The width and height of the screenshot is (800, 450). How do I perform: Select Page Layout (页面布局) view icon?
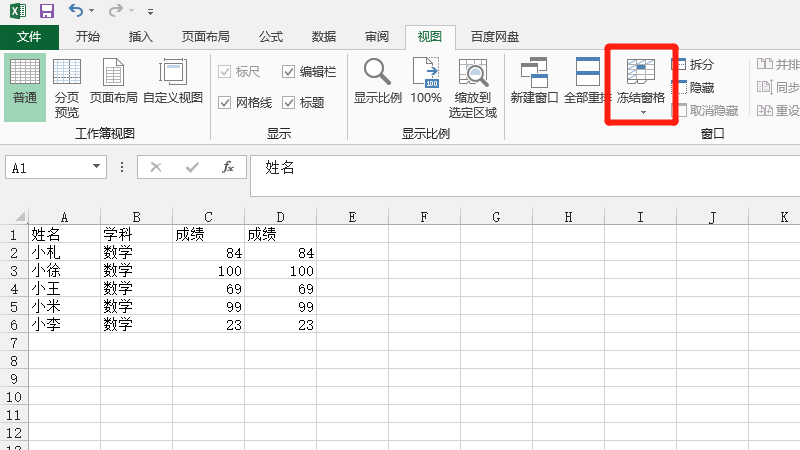click(x=113, y=81)
